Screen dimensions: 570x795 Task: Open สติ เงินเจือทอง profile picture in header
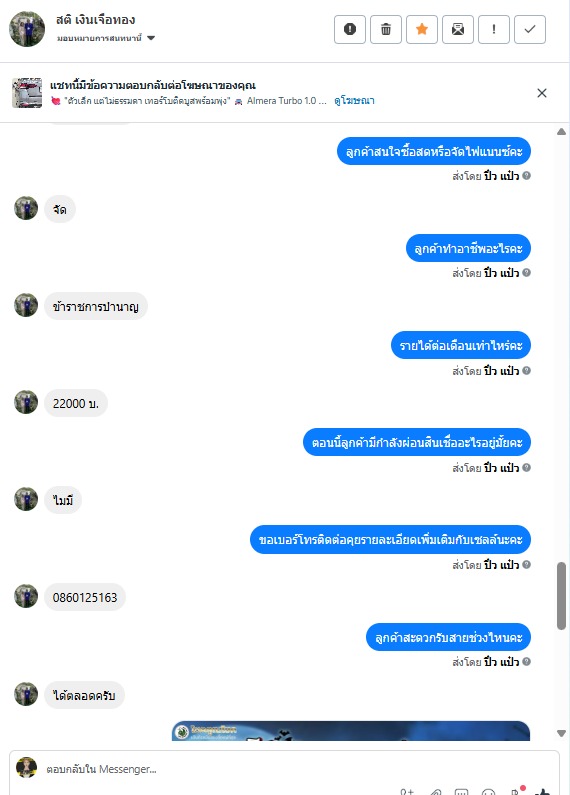coord(27,29)
